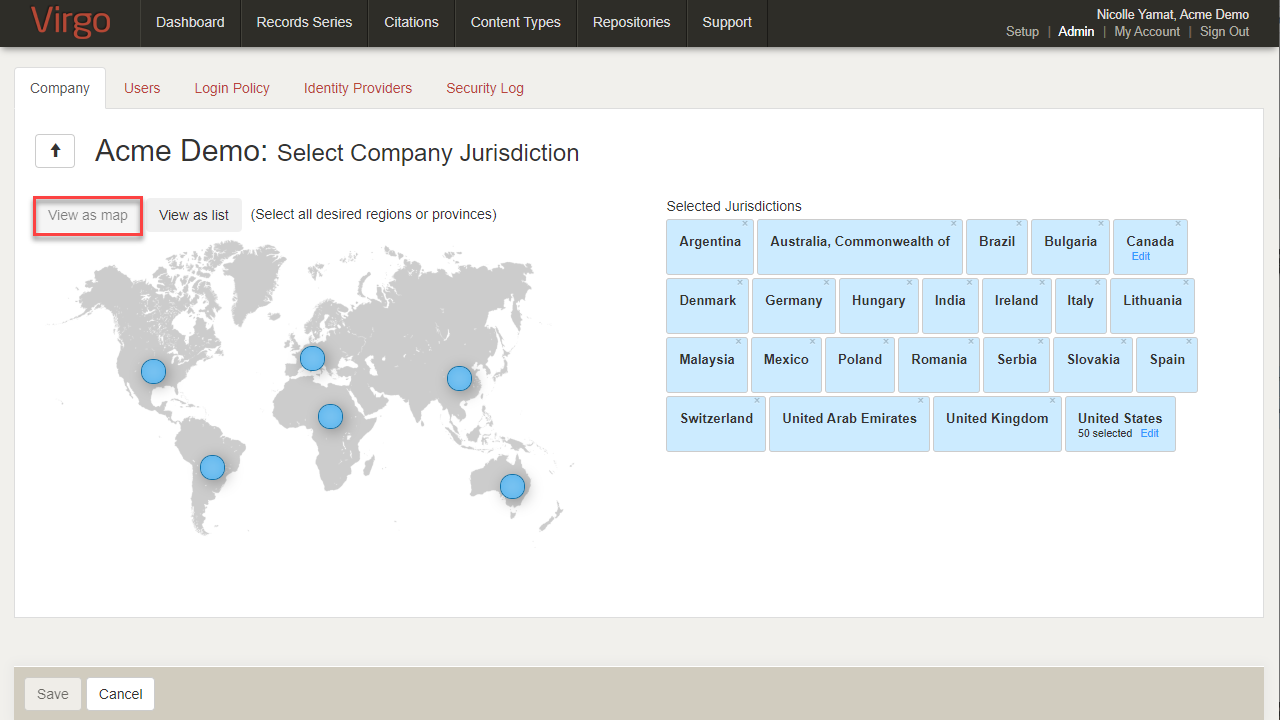Select the Asia map marker
The height and width of the screenshot is (720, 1280).
(459, 378)
